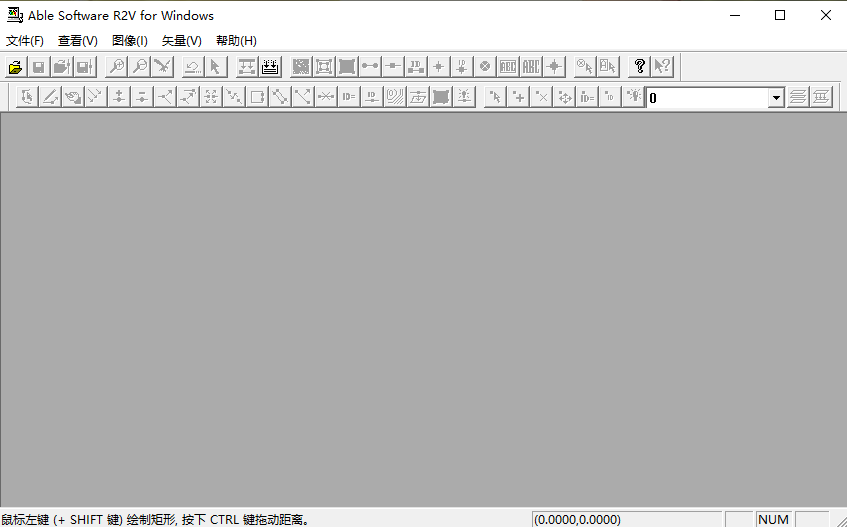Select the arrow pointer tool in top toolbar
The width and height of the screenshot is (847, 527).
pos(216,66)
